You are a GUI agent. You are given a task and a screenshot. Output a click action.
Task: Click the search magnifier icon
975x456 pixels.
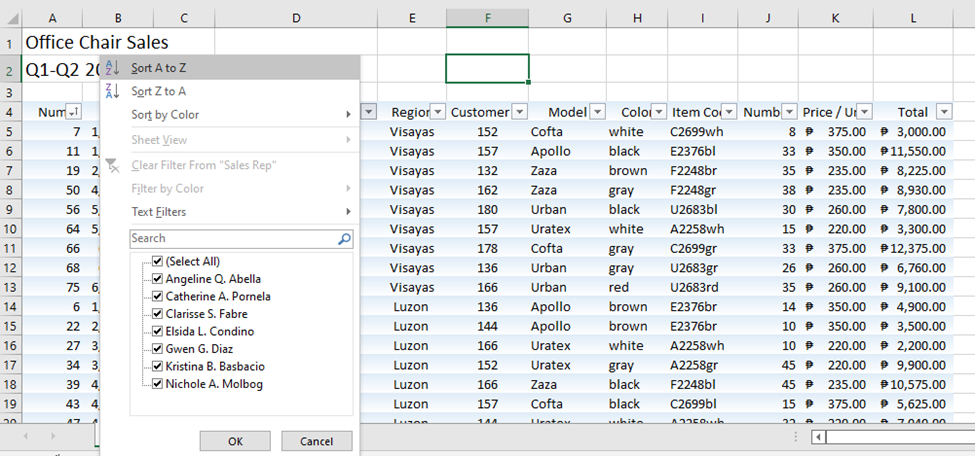[x=344, y=238]
